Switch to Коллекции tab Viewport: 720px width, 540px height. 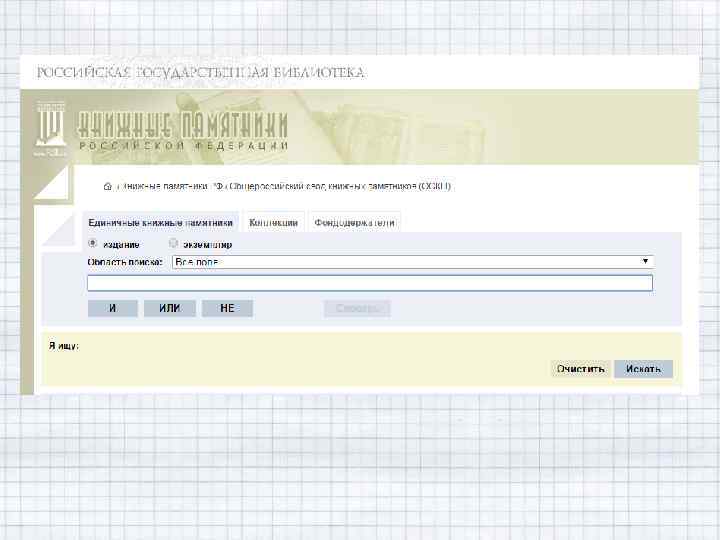pos(273,223)
